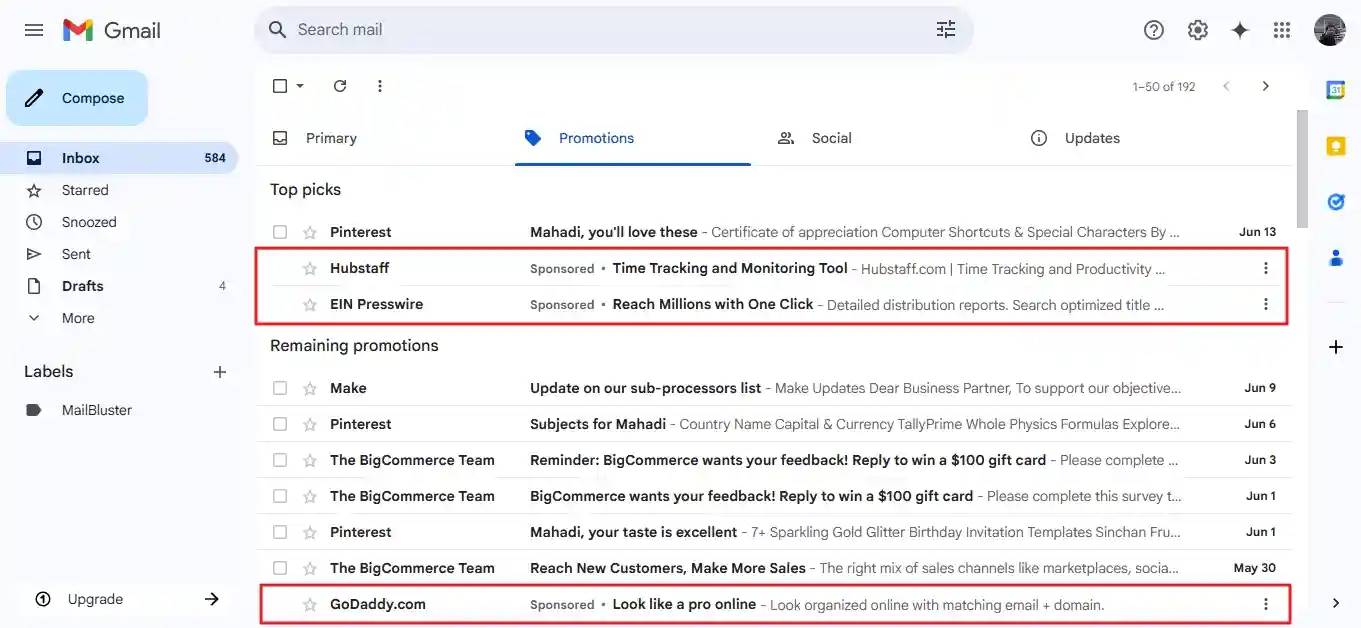The image size is (1361, 628).
Task: Open options for EIN Presswire ad
Action: click(1266, 304)
